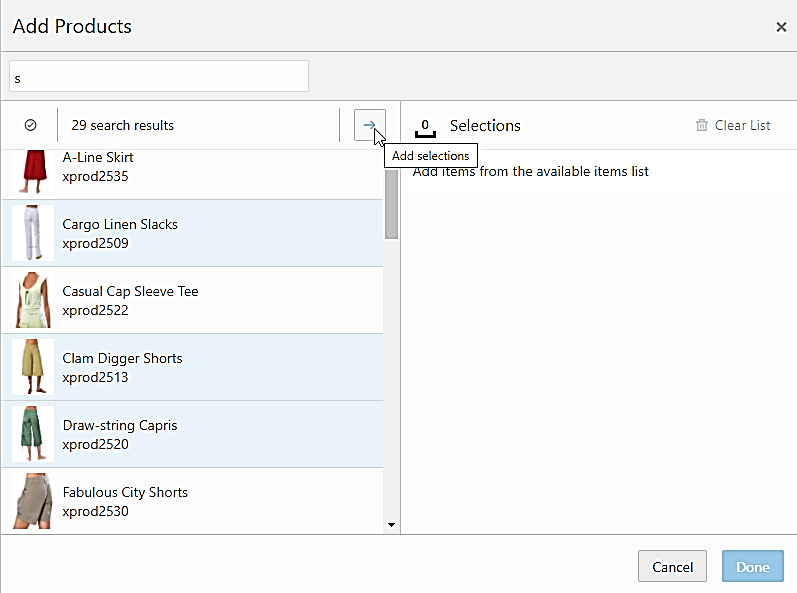The image size is (797, 593).
Task: Click the 29 search results label
Action: [x=123, y=125]
